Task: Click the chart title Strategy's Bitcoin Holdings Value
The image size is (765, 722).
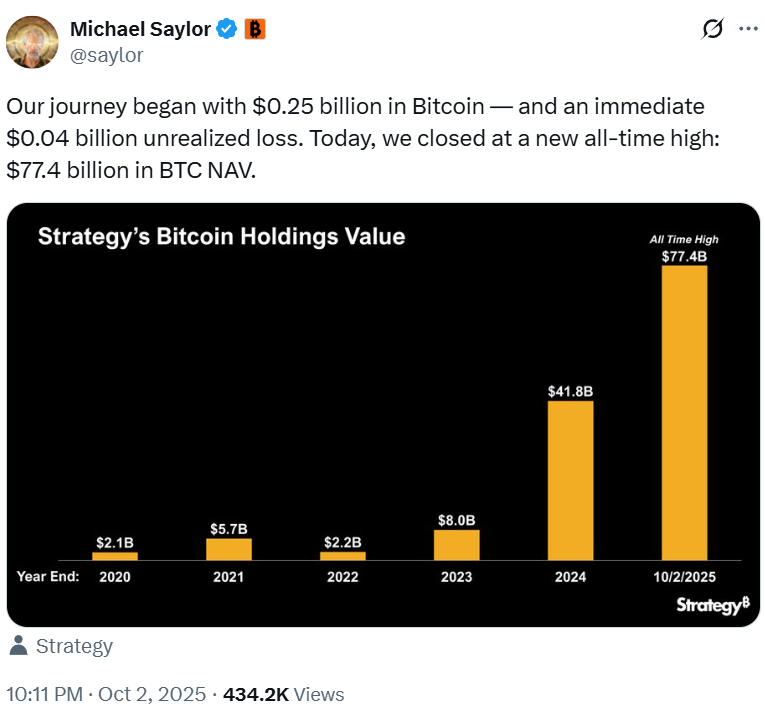Action: coord(221,237)
